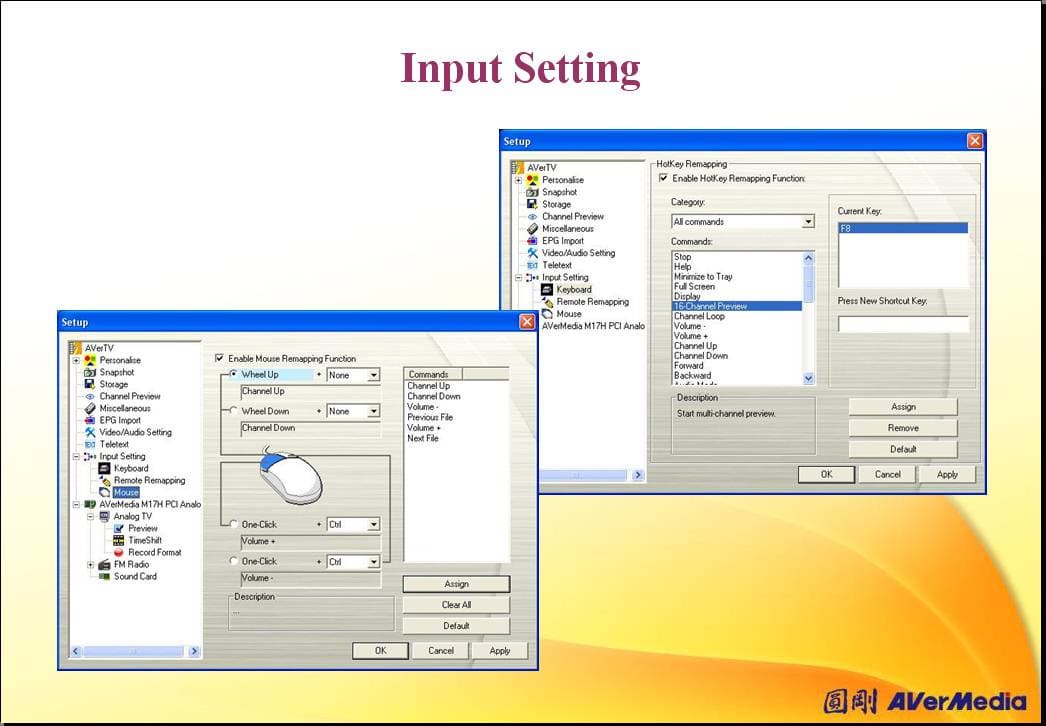Click Remote Remapping icon in HotKey Setup window tree
This screenshot has height=726, width=1046.
(x=547, y=302)
